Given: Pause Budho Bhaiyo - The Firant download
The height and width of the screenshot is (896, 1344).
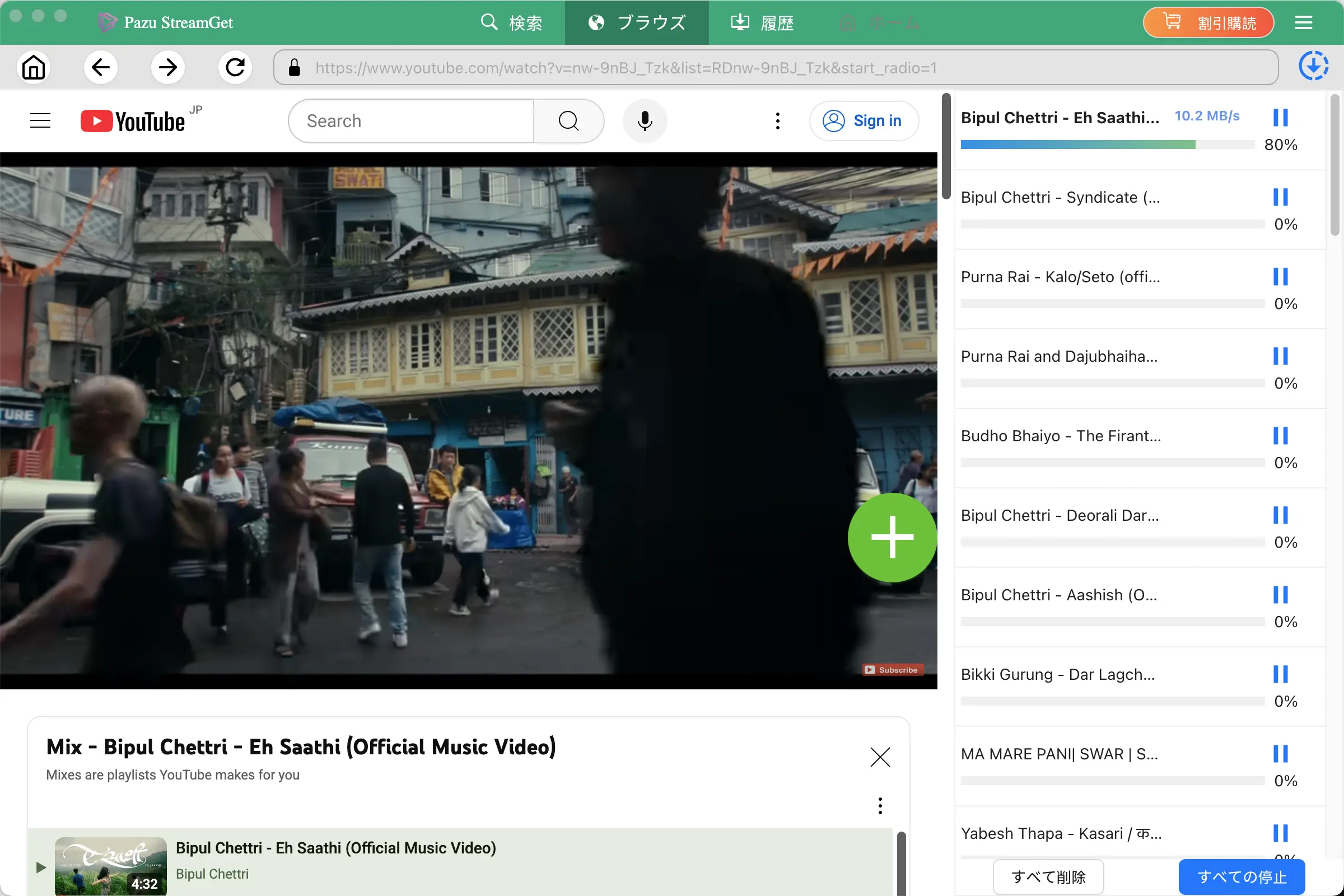Looking at the screenshot, I should point(1281,436).
